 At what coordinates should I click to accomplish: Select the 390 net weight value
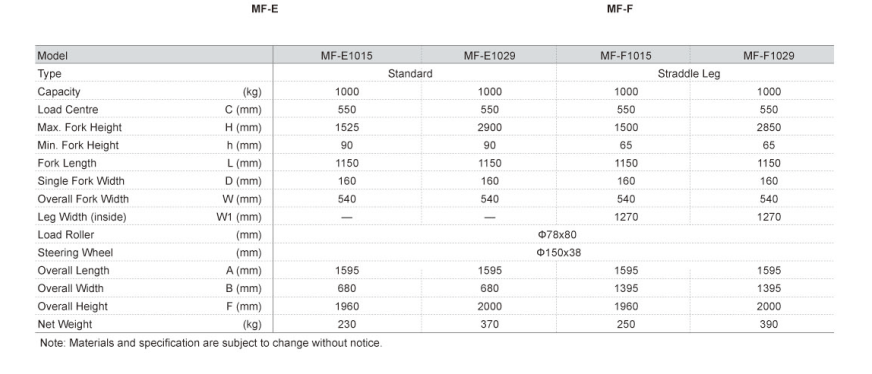click(769, 324)
